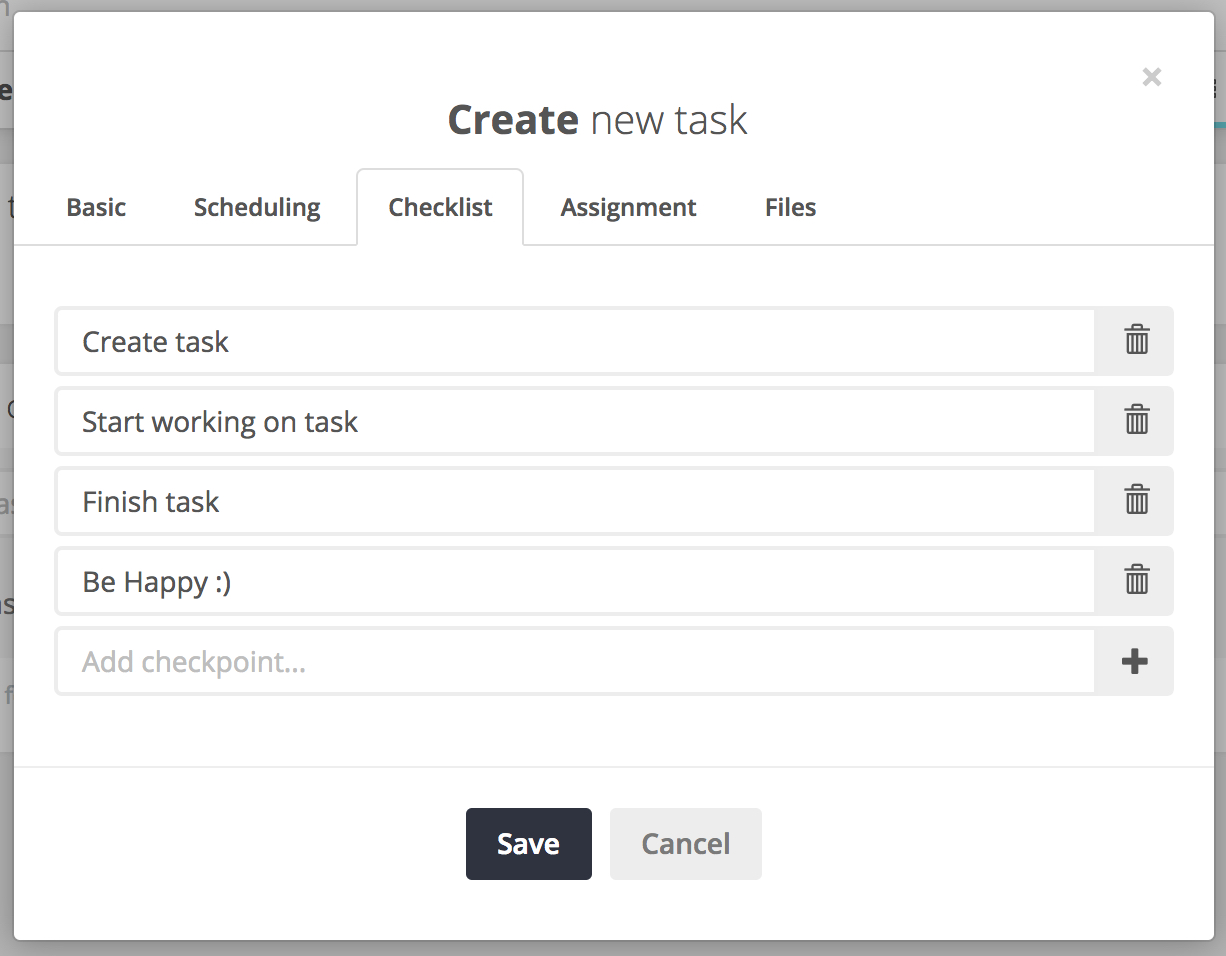Image resolution: width=1226 pixels, height=956 pixels.
Task: Delete the "Start working on task" checkpoint
Action: pos(1134,421)
